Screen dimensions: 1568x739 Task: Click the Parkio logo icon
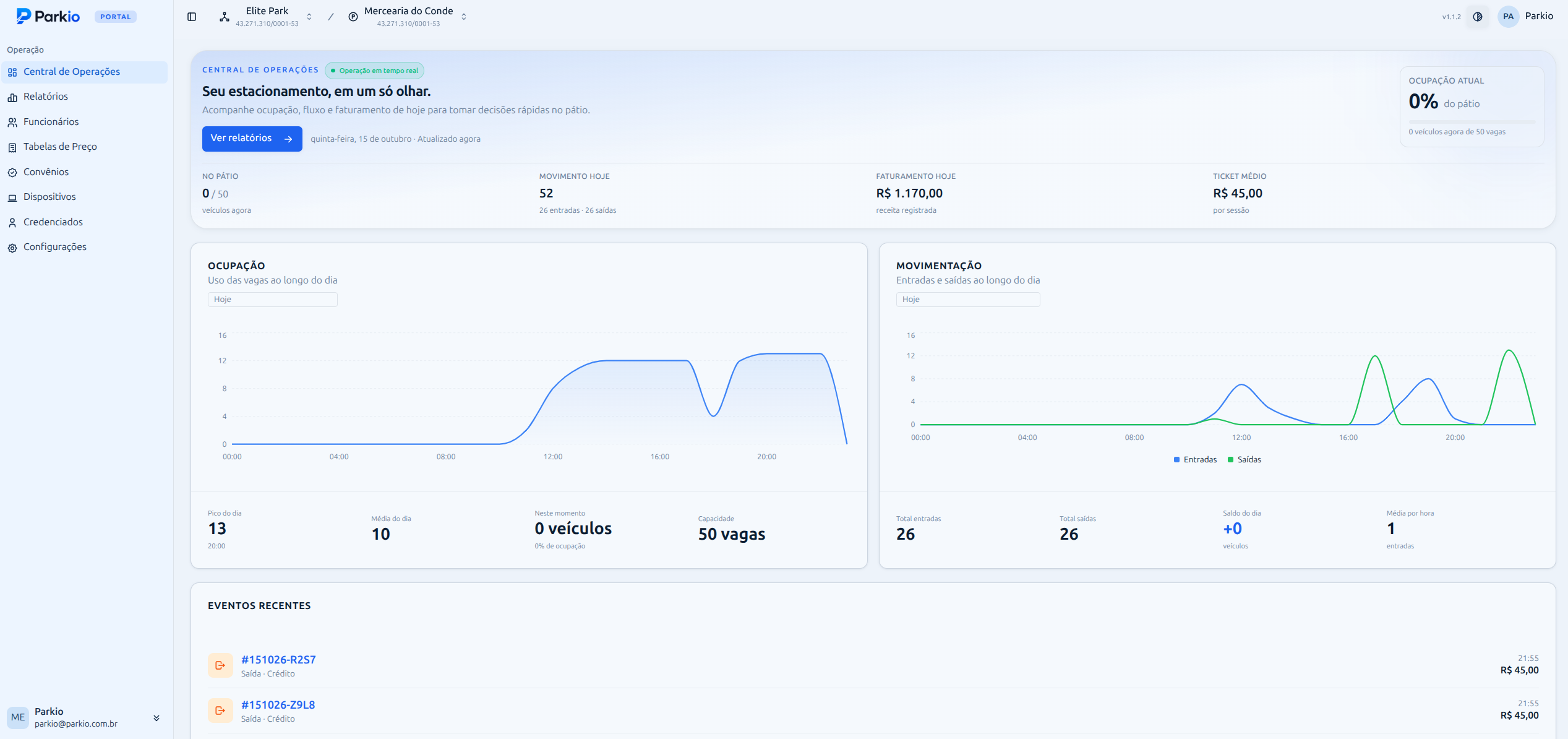pyautogui.click(x=24, y=16)
